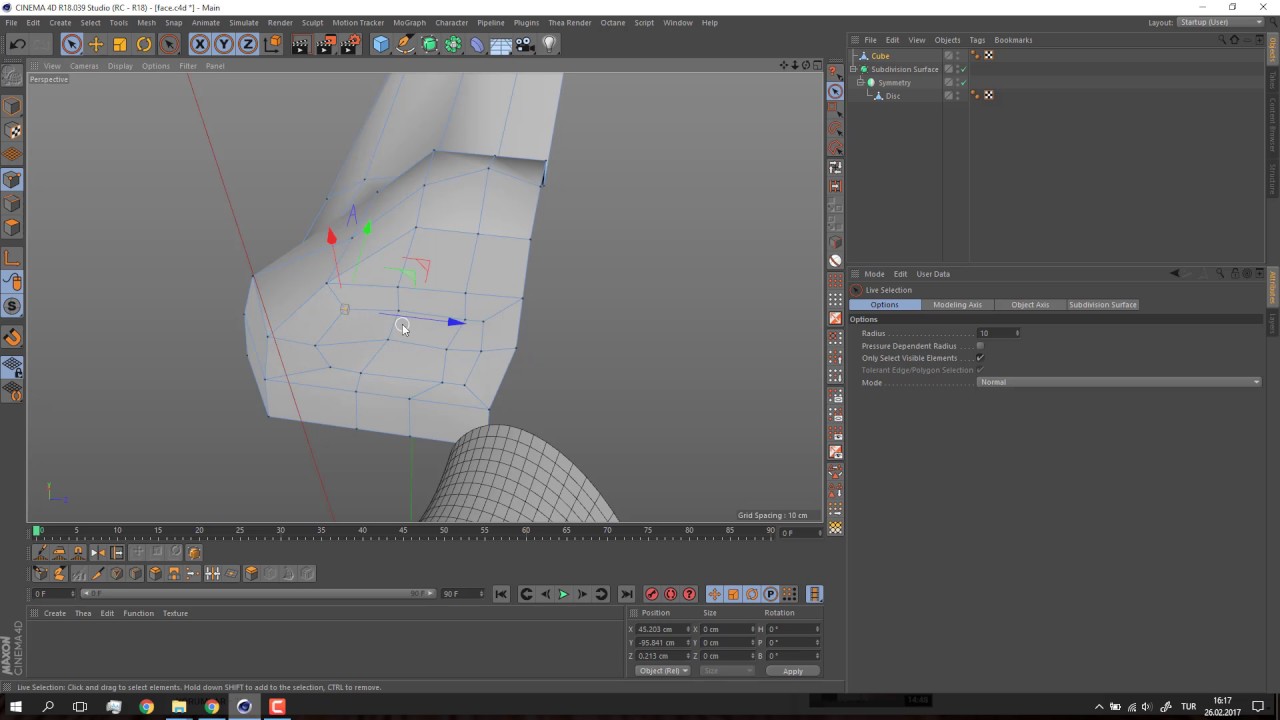The height and width of the screenshot is (720, 1280).
Task: Select the Rotate tool
Action: 144,44
